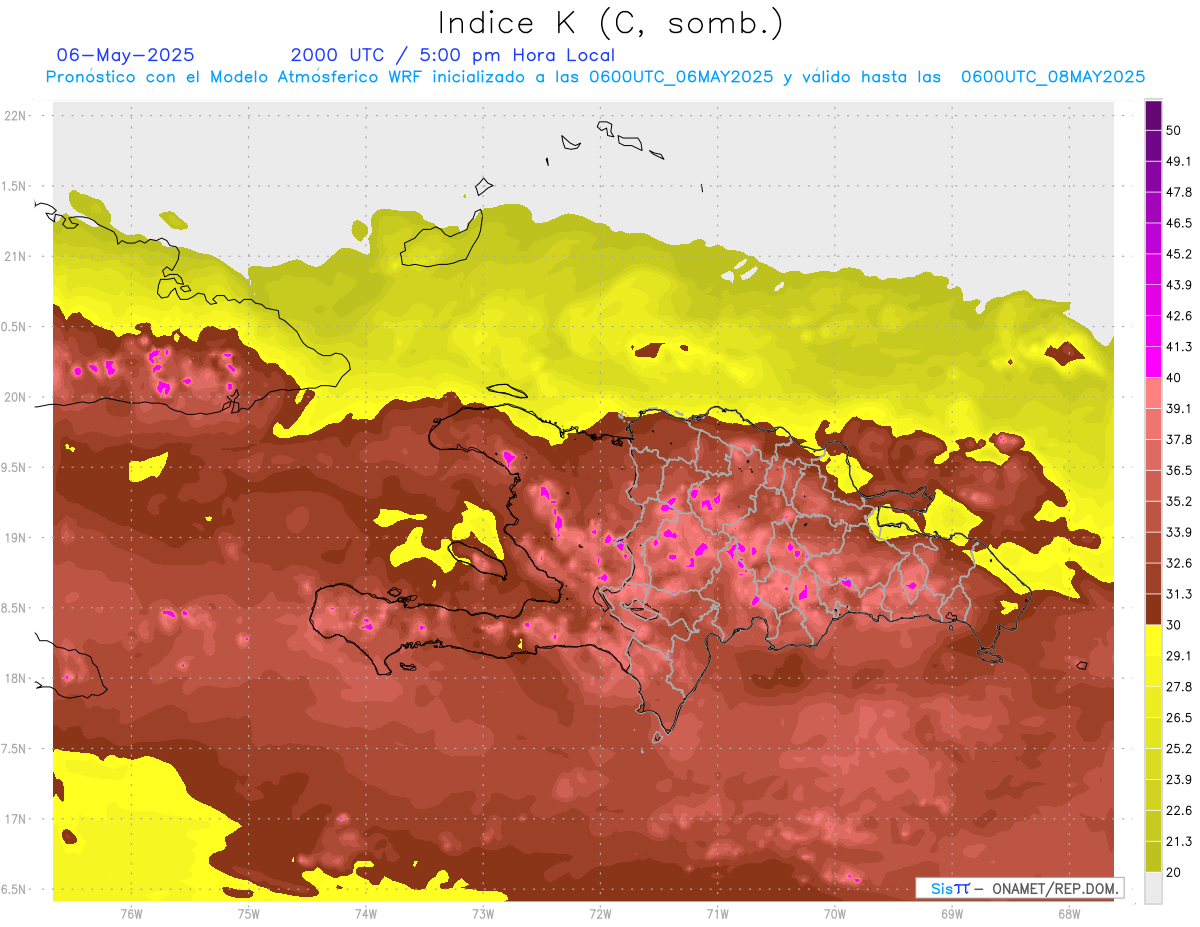The image size is (1200, 927).
Task: Click the colorbar value "33.9"
Action: pos(1179,532)
